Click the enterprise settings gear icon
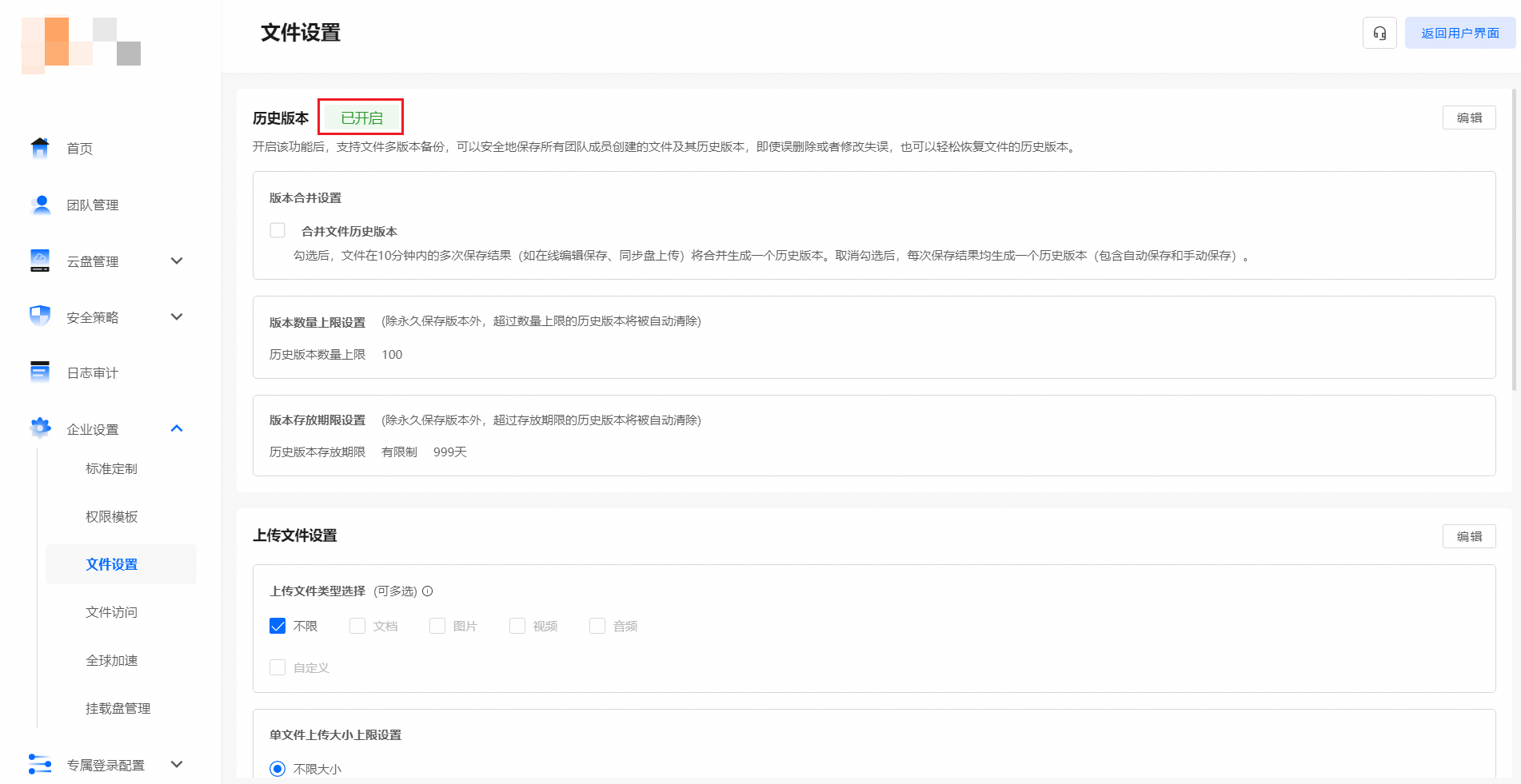This screenshot has height=784, width=1521. click(x=39, y=428)
